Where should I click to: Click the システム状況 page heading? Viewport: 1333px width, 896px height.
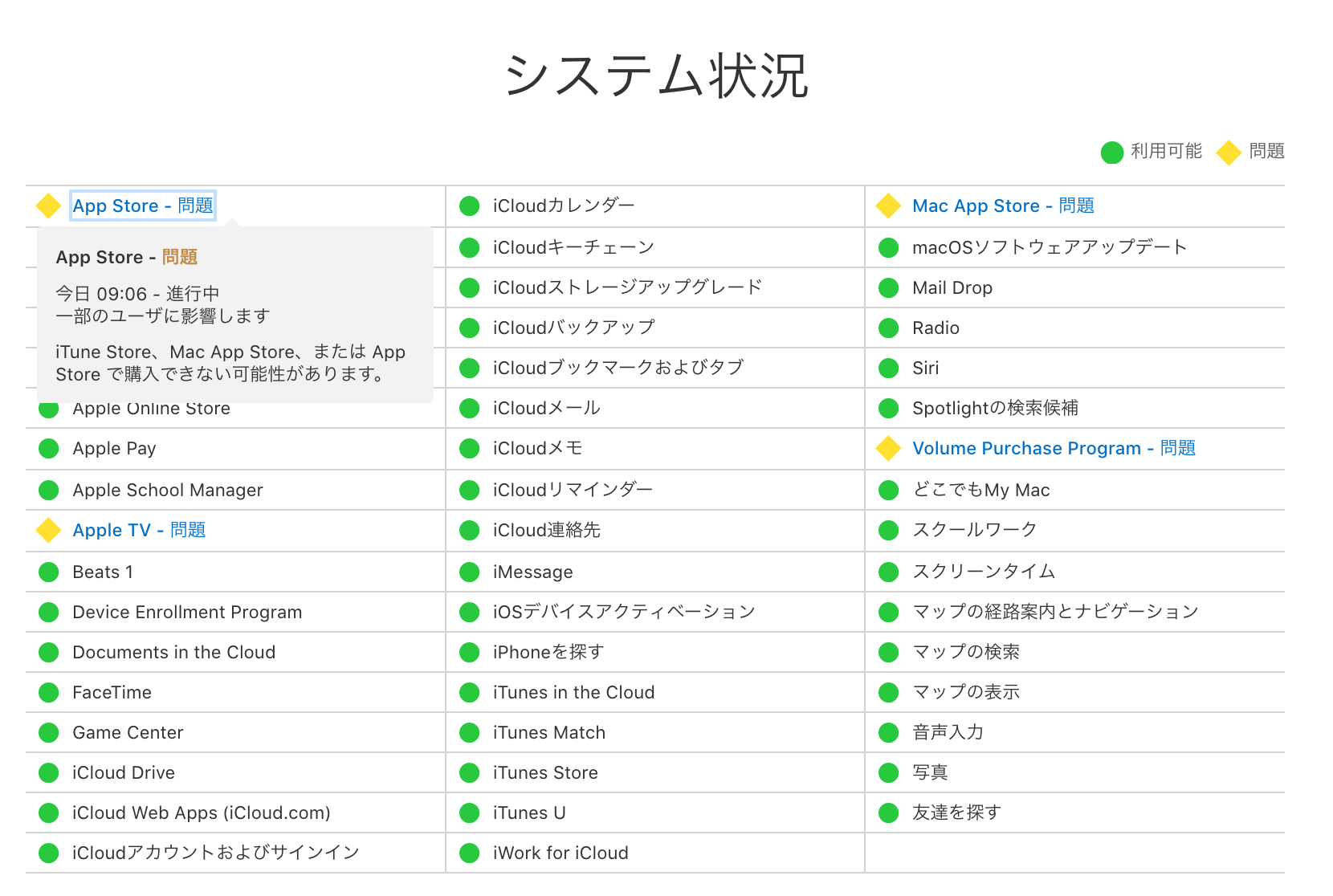(656, 76)
